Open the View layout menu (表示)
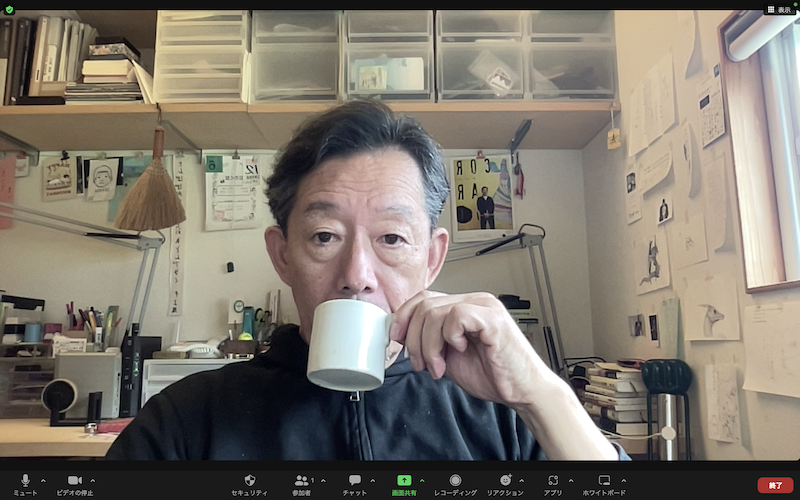The width and height of the screenshot is (800, 500). pyautogui.click(x=779, y=9)
